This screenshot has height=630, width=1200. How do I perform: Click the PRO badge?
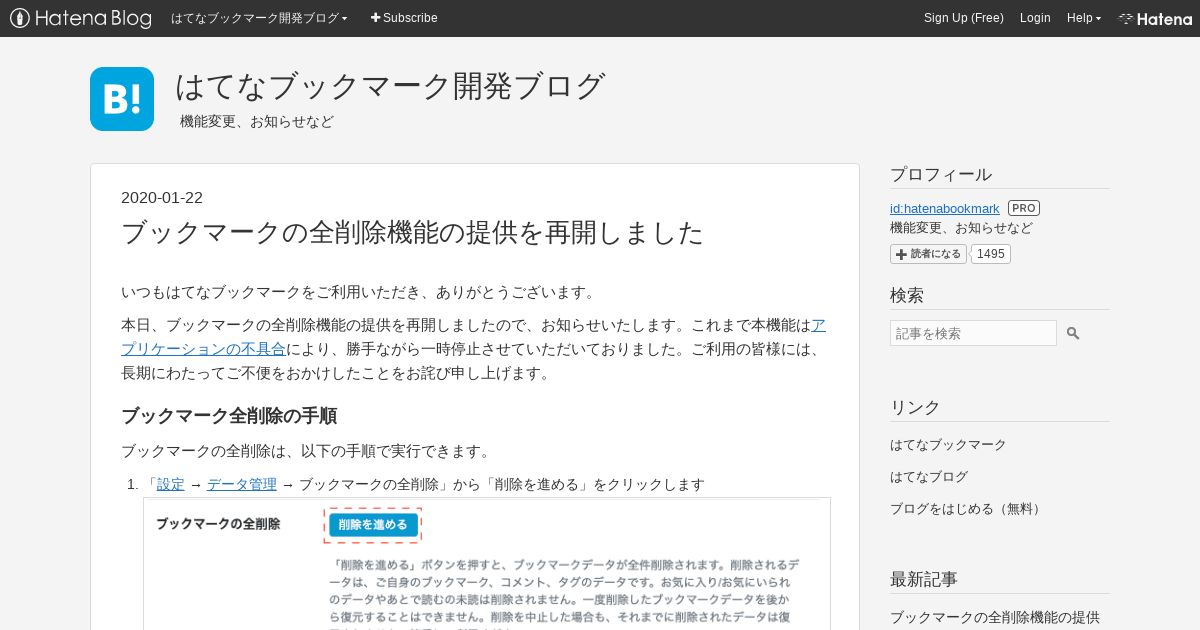point(1024,208)
